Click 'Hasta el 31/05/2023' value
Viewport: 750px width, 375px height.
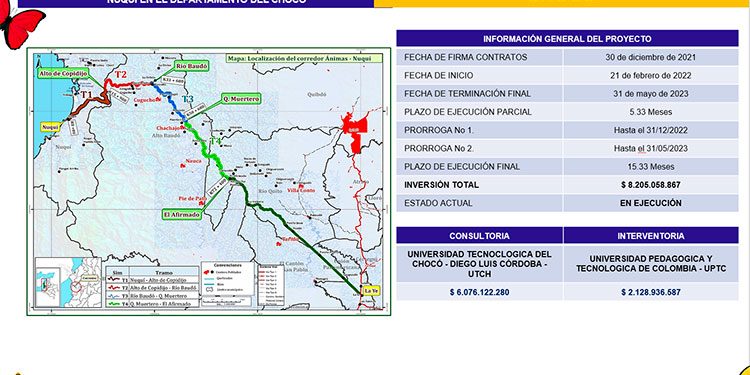pos(651,148)
